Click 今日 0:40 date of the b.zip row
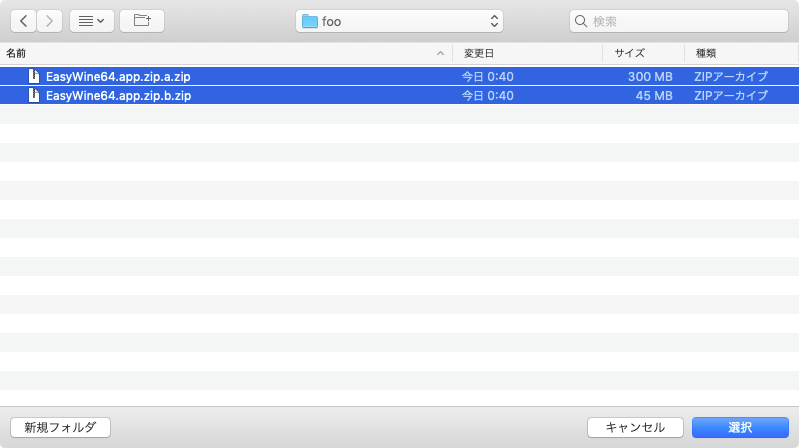This screenshot has height=448, width=799. click(488, 95)
